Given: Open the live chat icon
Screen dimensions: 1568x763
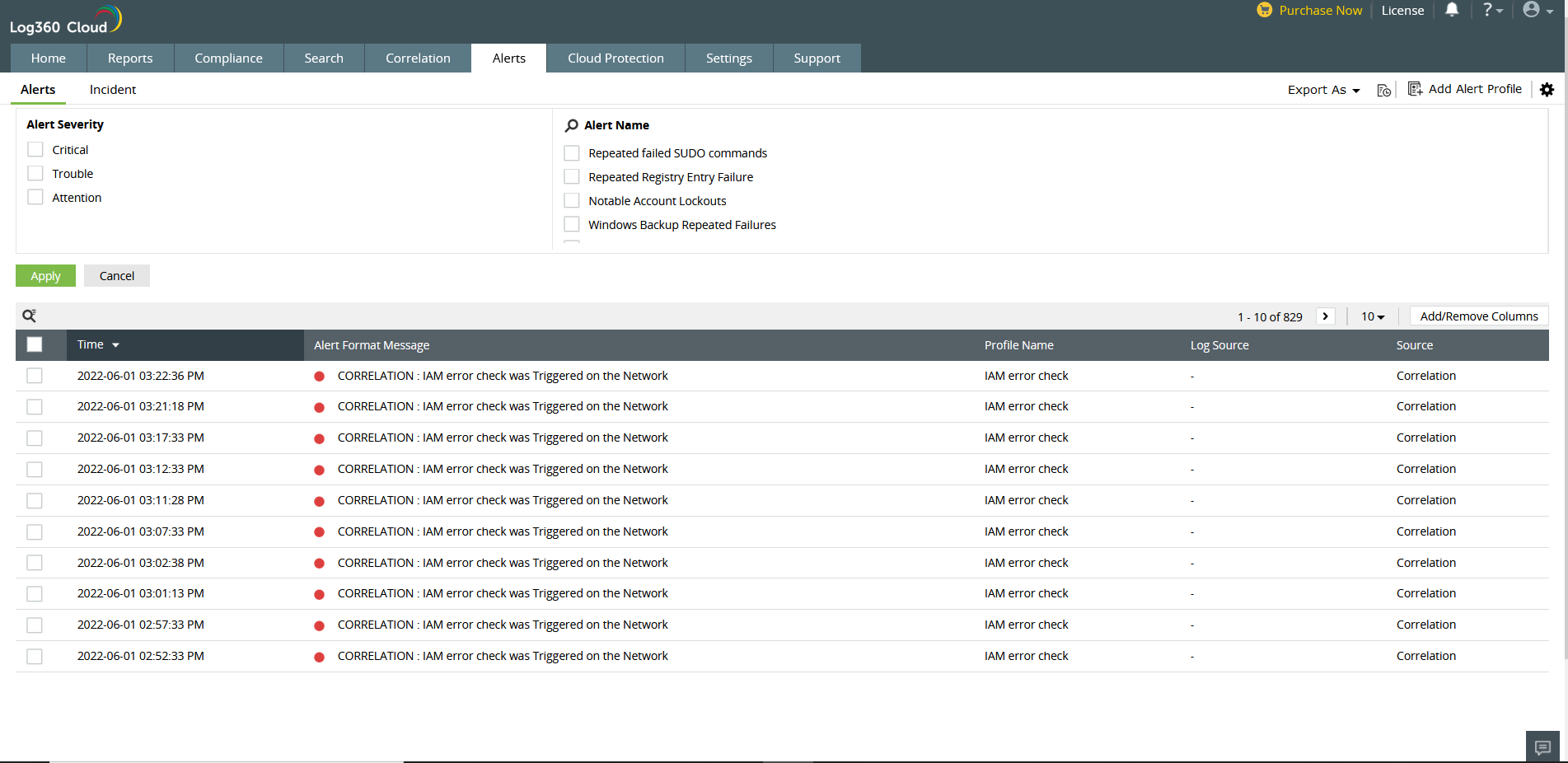Looking at the screenshot, I should (1542, 747).
